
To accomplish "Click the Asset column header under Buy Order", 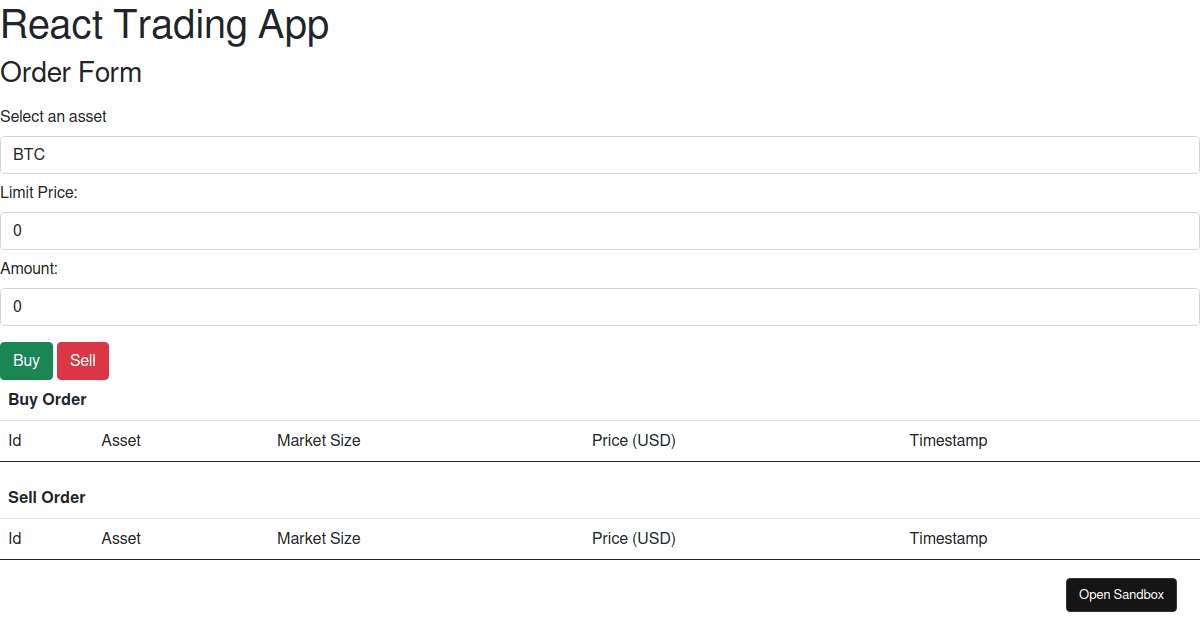I will point(120,440).
